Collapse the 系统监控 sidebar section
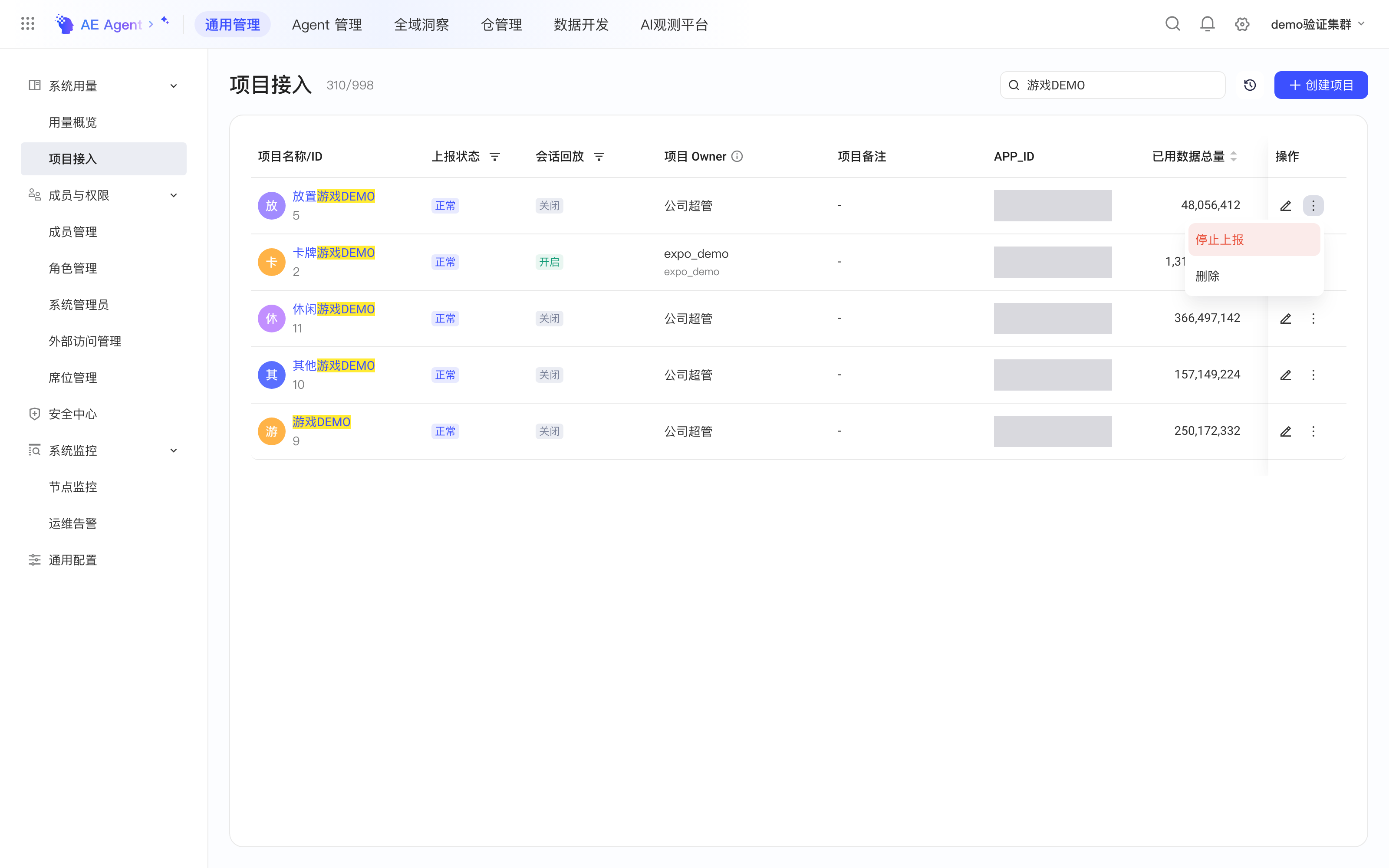This screenshot has width=1389, height=868. coord(173,450)
